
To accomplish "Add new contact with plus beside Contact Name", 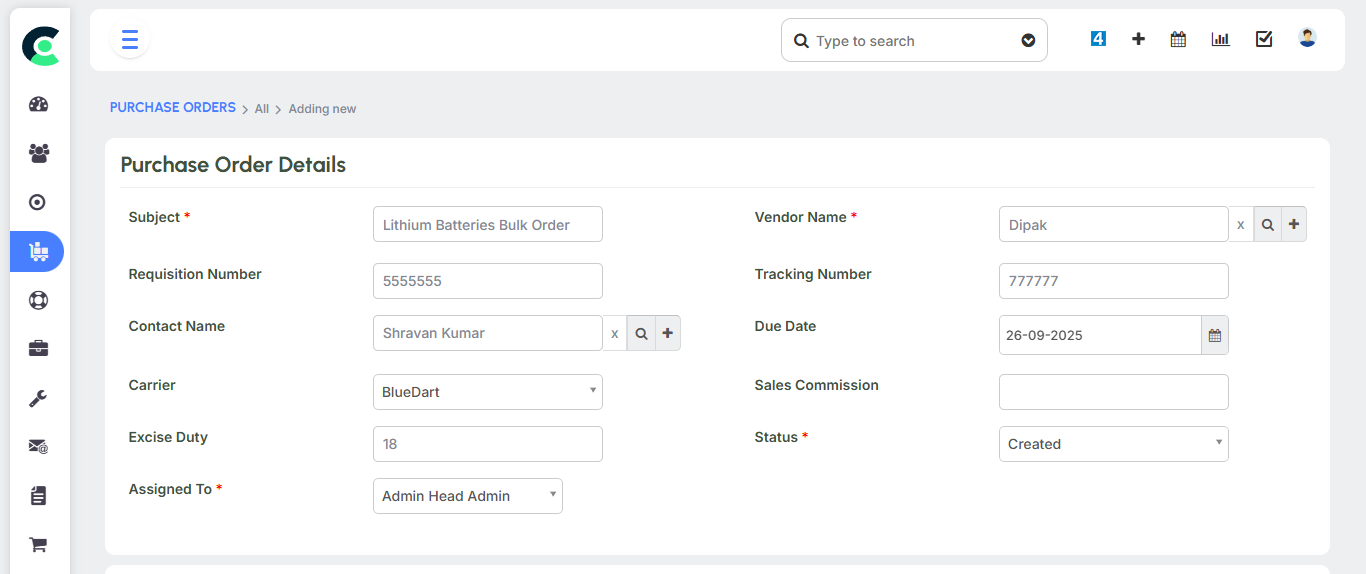I will click(668, 333).
